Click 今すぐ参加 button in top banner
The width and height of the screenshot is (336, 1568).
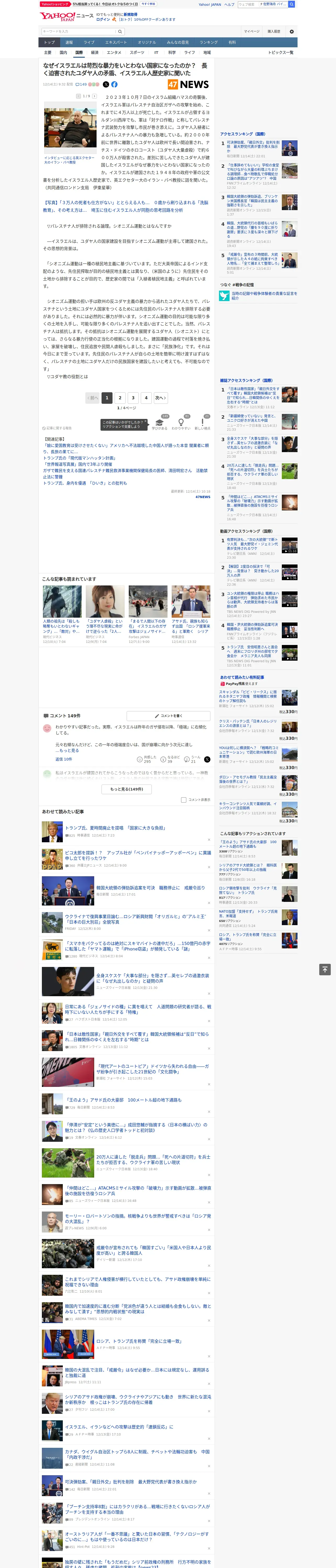148,4
